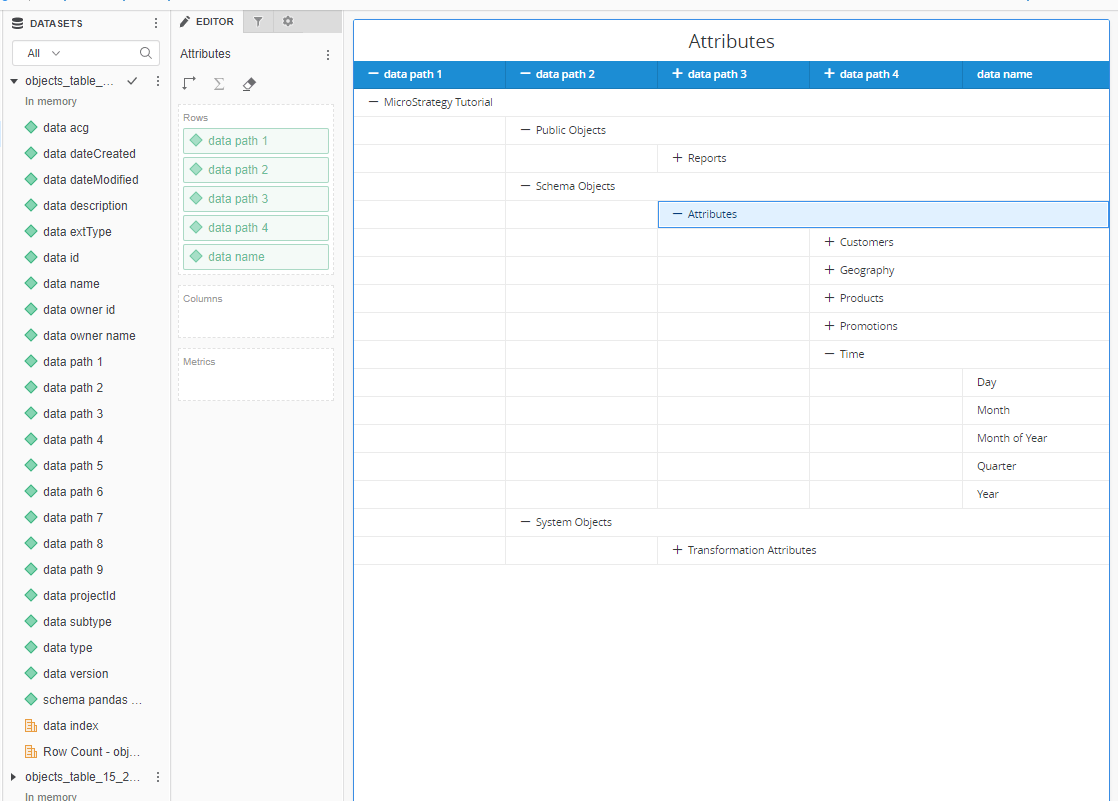
Task: Open the Datasets panel three-dot menu
Action: [x=155, y=23]
